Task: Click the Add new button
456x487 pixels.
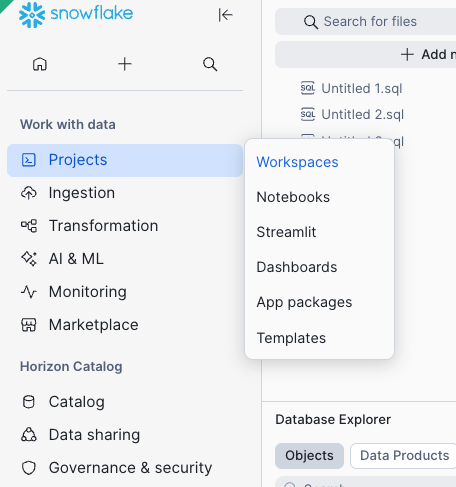Action: (365, 54)
